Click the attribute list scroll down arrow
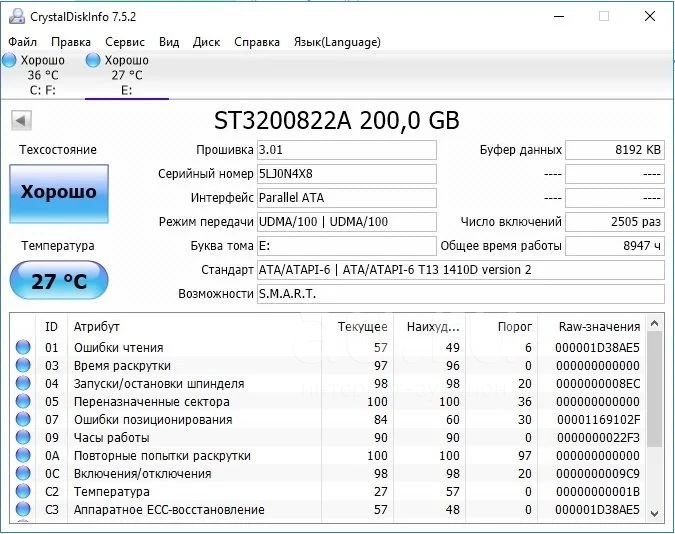 pyautogui.click(x=655, y=513)
